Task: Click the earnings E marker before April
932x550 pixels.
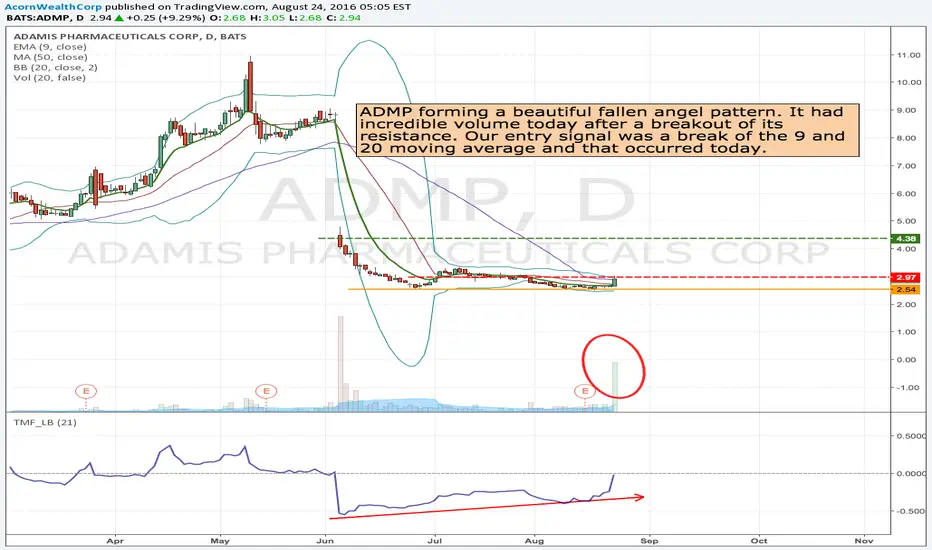Action: (x=86, y=391)
